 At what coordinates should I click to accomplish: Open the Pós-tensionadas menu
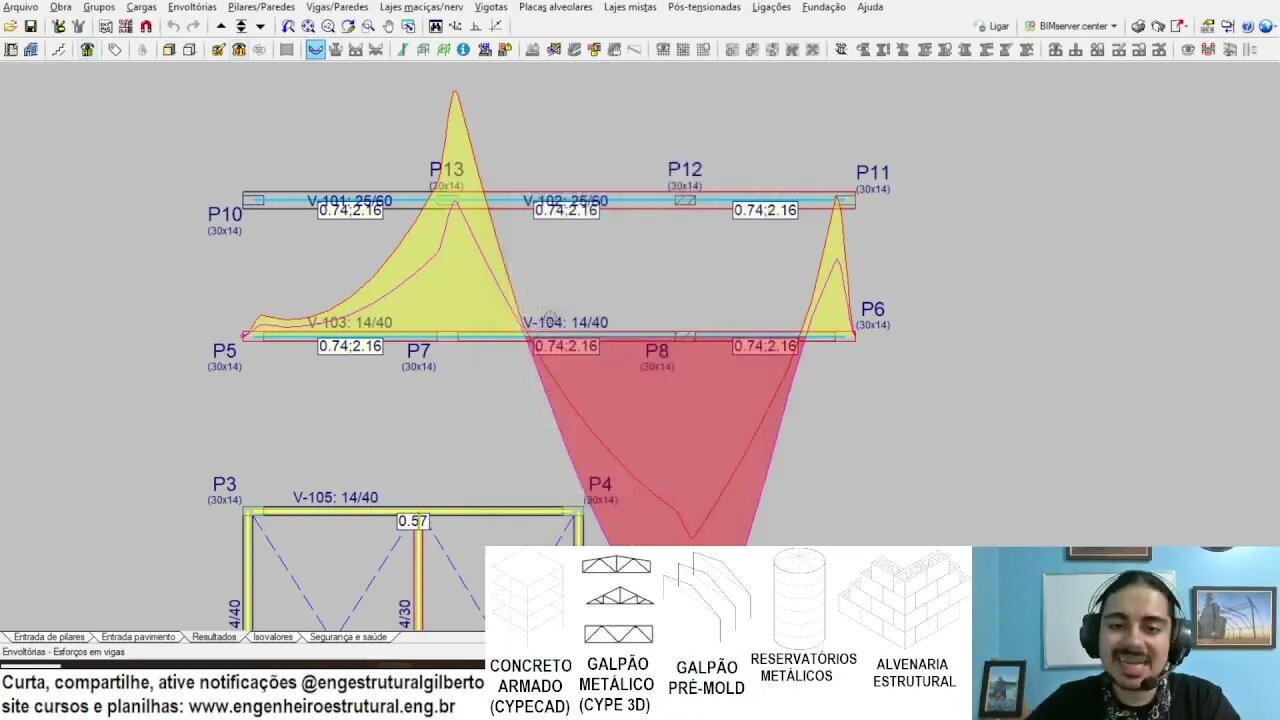(x=704, y=7)
